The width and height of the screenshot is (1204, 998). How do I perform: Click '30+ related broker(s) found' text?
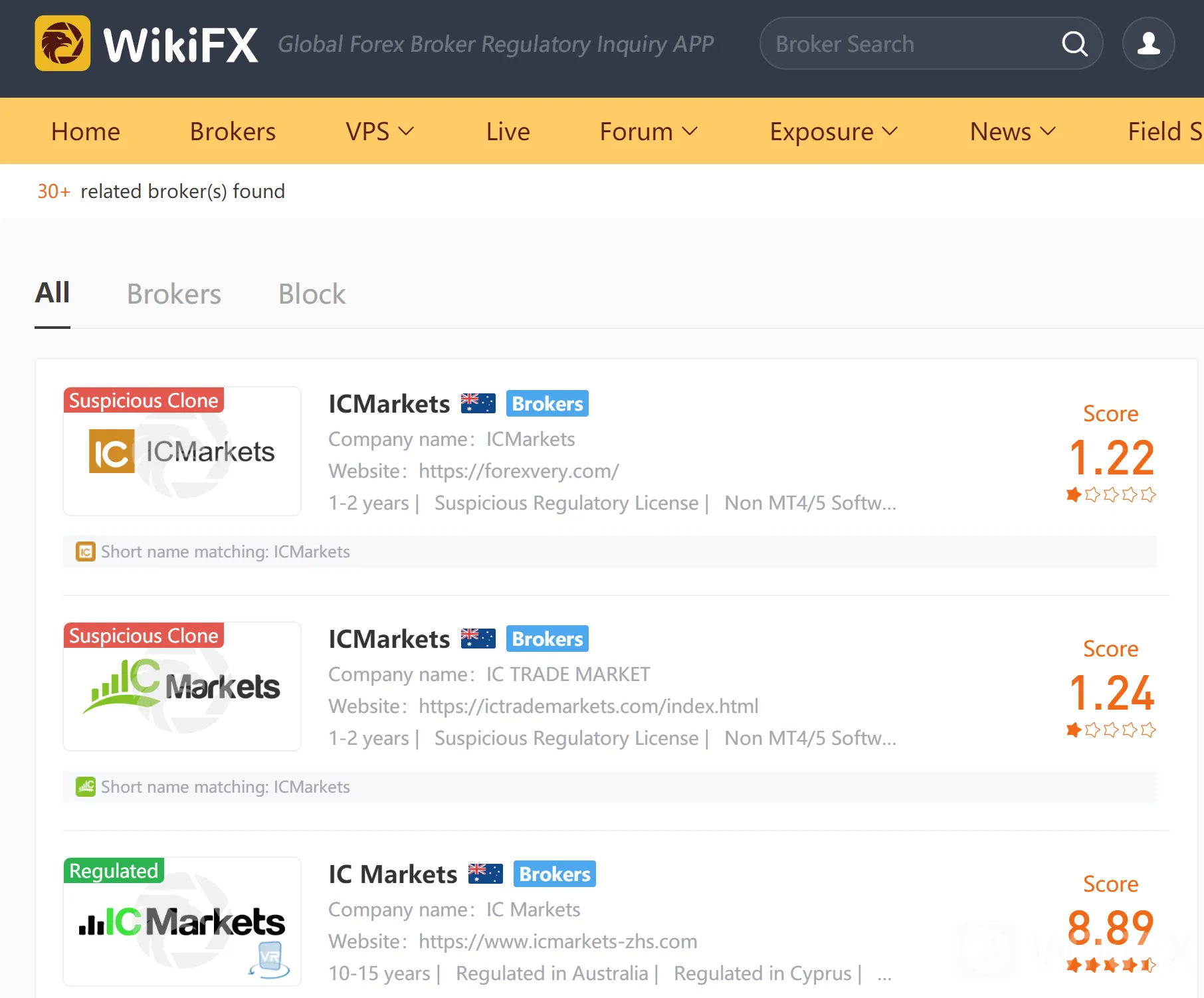click(x=161, y=191)
